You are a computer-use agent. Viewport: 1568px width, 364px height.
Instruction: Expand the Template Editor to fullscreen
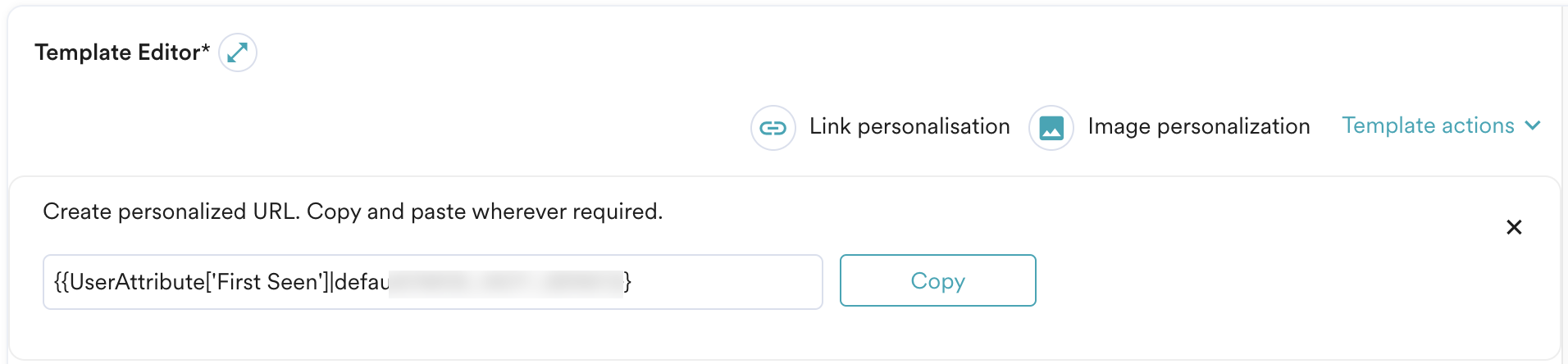(238, 52)
